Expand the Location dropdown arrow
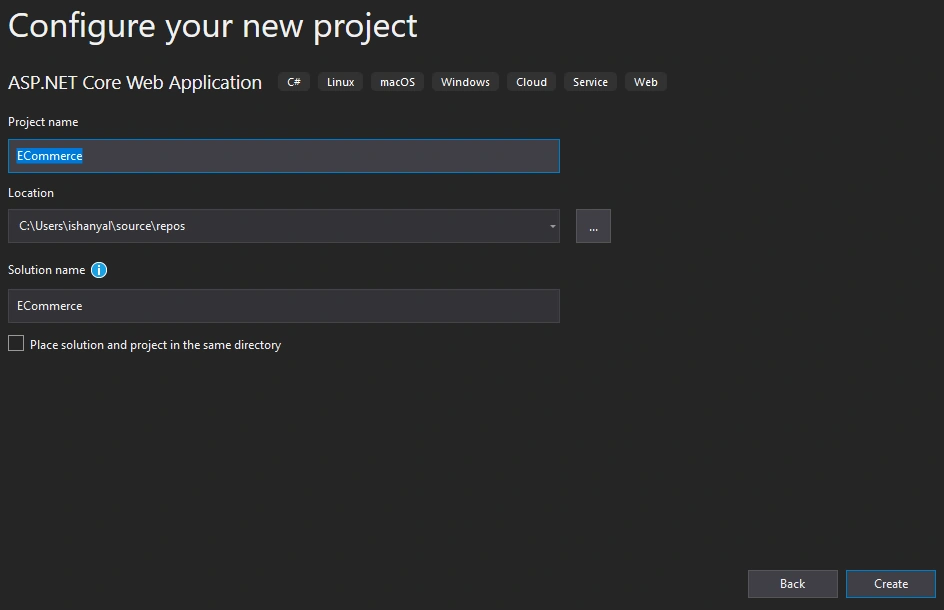 click(x=552, y=226)
